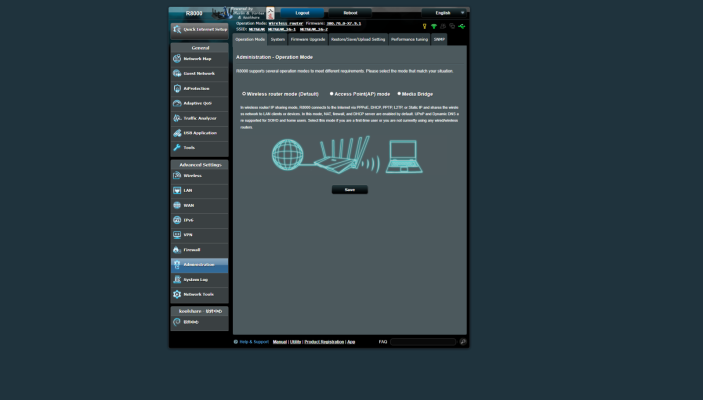Open the Adaptive QoS gauge icon
The image size is (703, 400).
pos(177,103)
